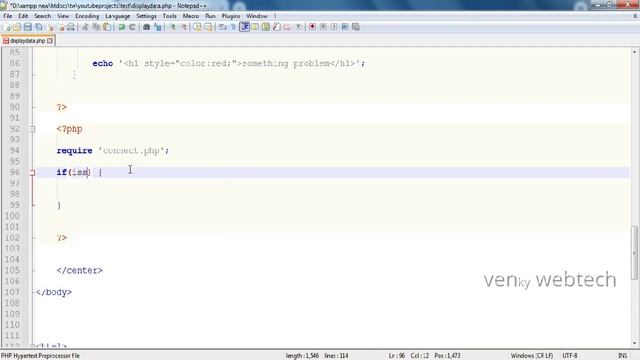Click the Paste toolbar icon
The width and height of the screenshot is (640, 360).
point(107,27)
